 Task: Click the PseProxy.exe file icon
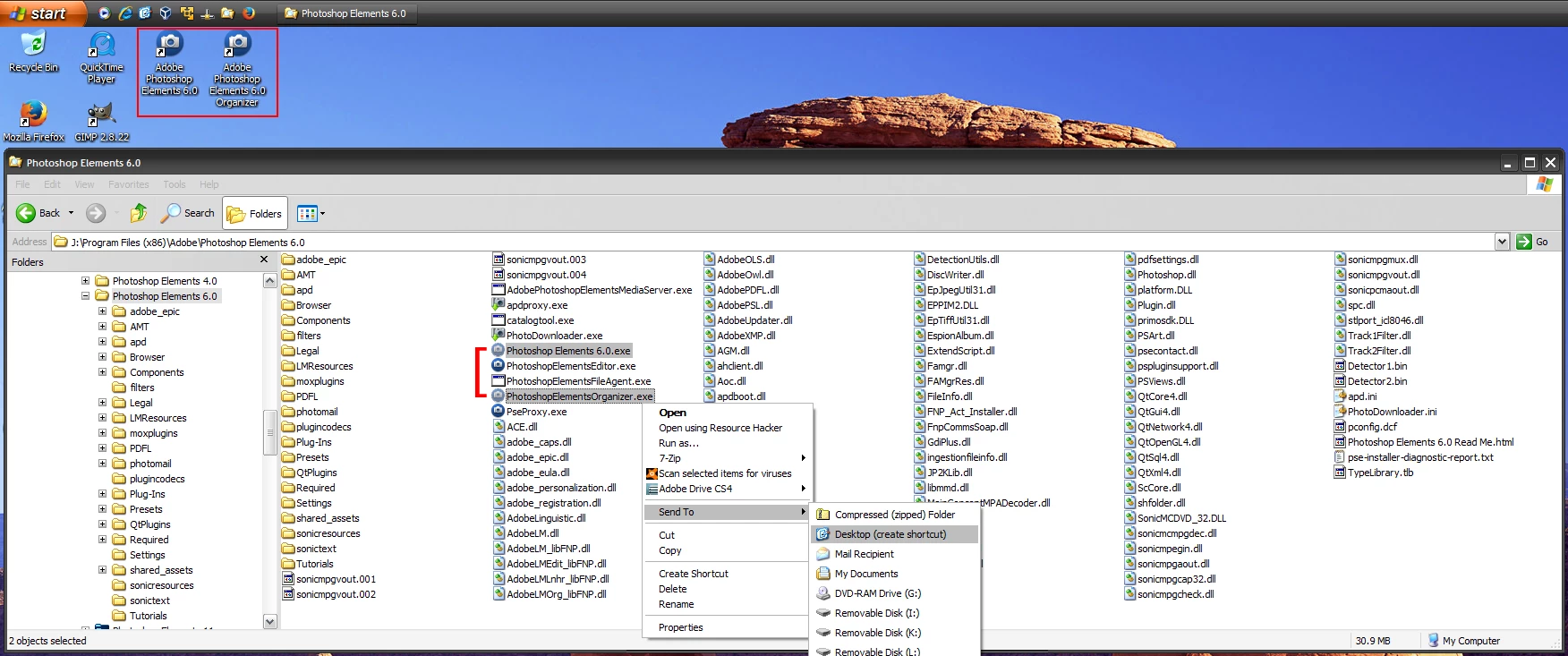pos(499,411)
